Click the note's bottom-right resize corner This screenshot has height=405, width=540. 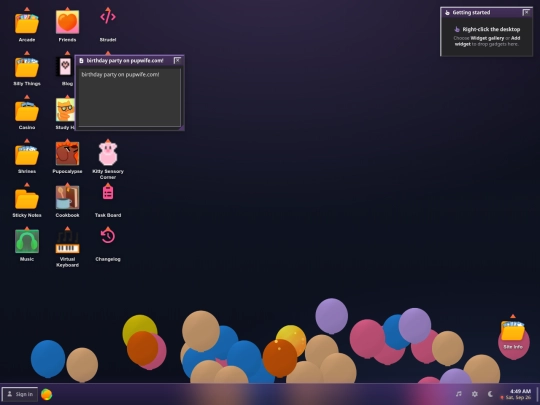[181, 128]
